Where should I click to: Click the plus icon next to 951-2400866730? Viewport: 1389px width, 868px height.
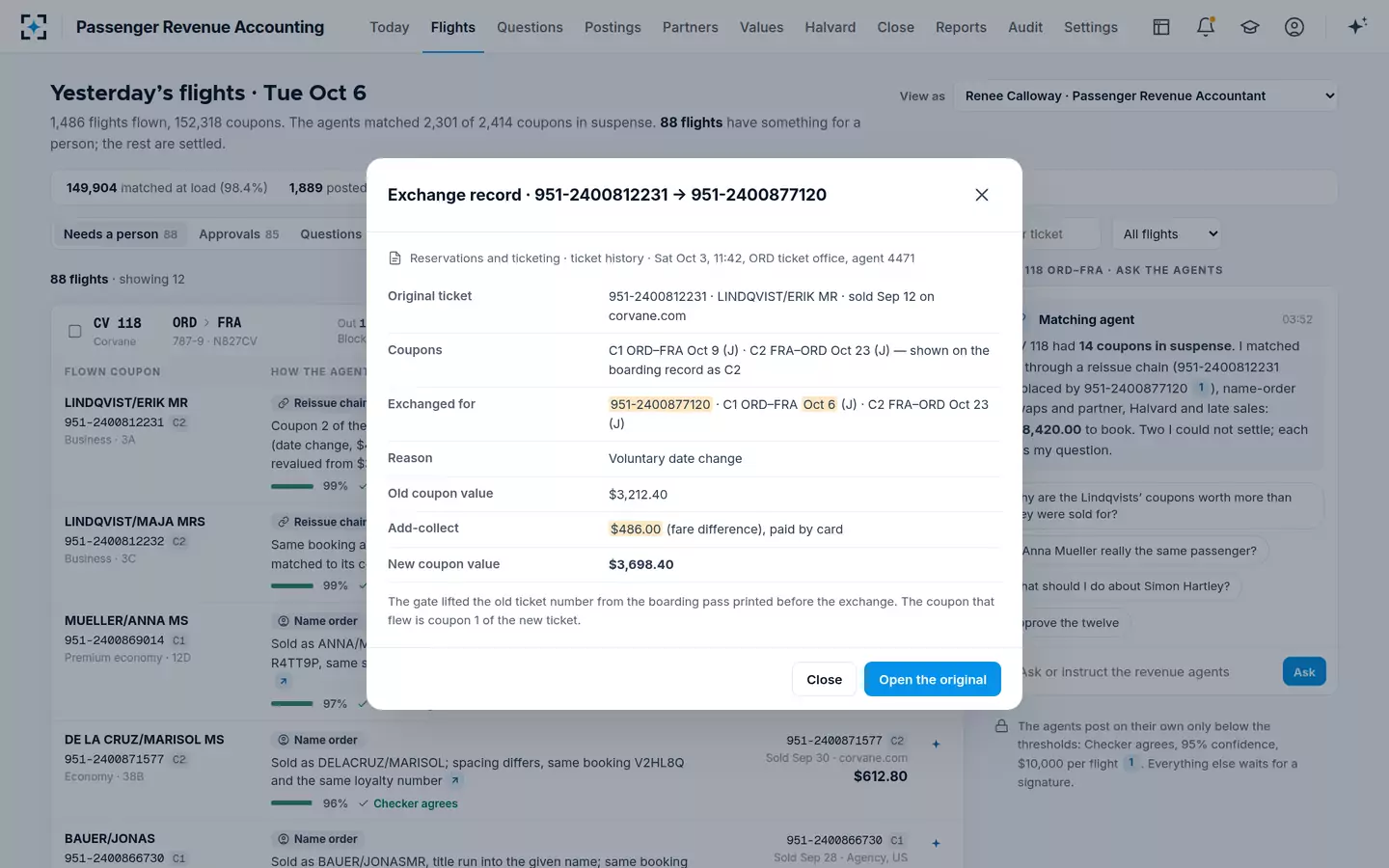pos(936,843)
